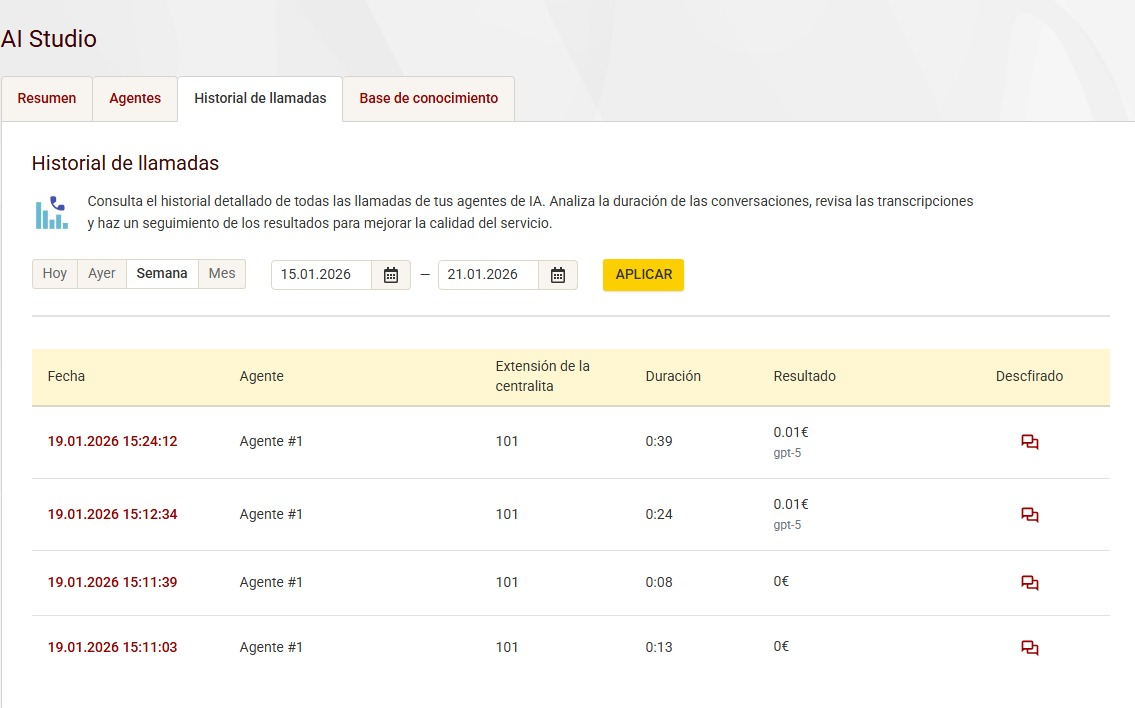Viewport: 1135px width, 708px height.
Task: Open the Base de conocimiento tab
Action: pos(428,99)
